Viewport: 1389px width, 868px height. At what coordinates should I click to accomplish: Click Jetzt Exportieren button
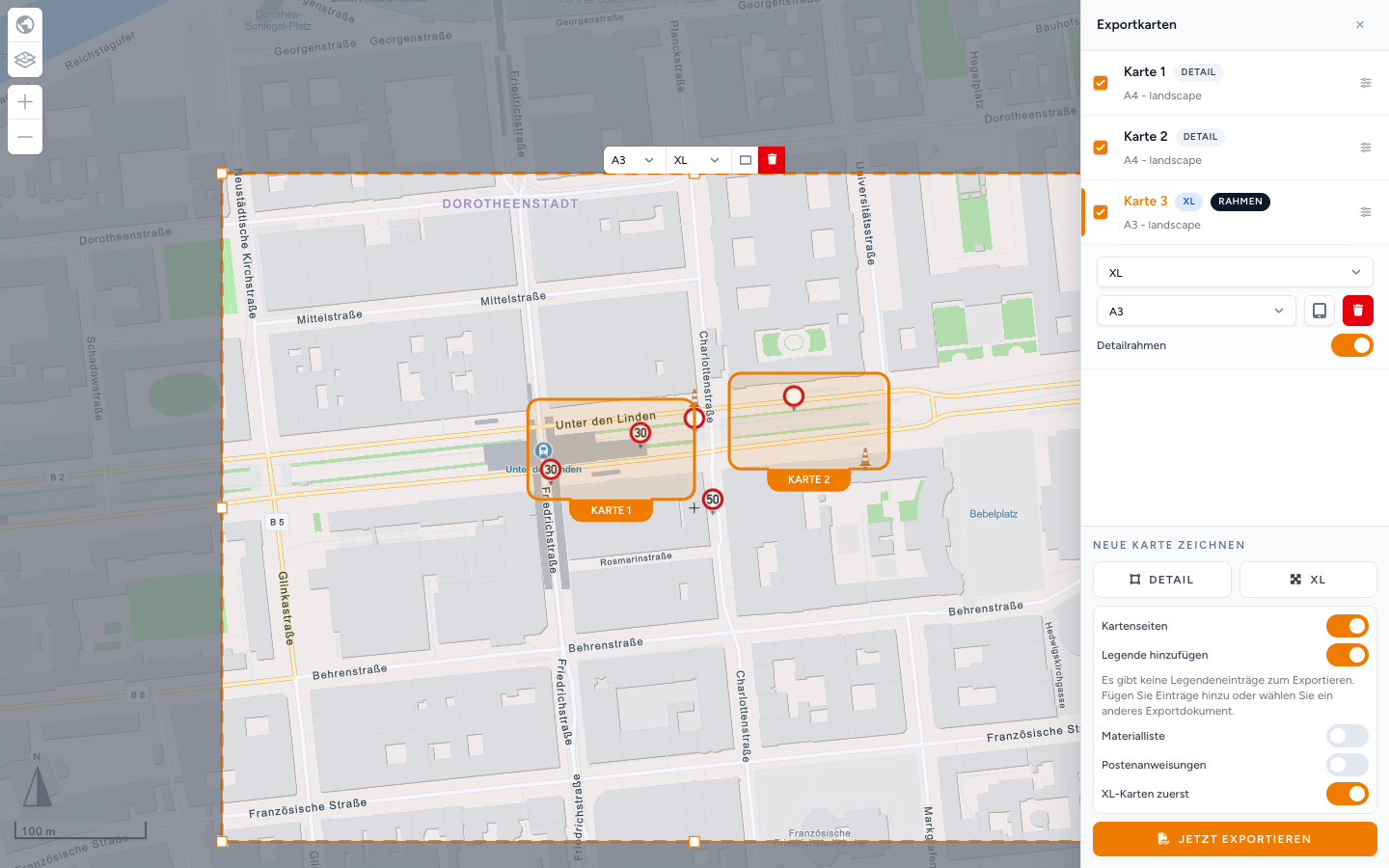1235,839
